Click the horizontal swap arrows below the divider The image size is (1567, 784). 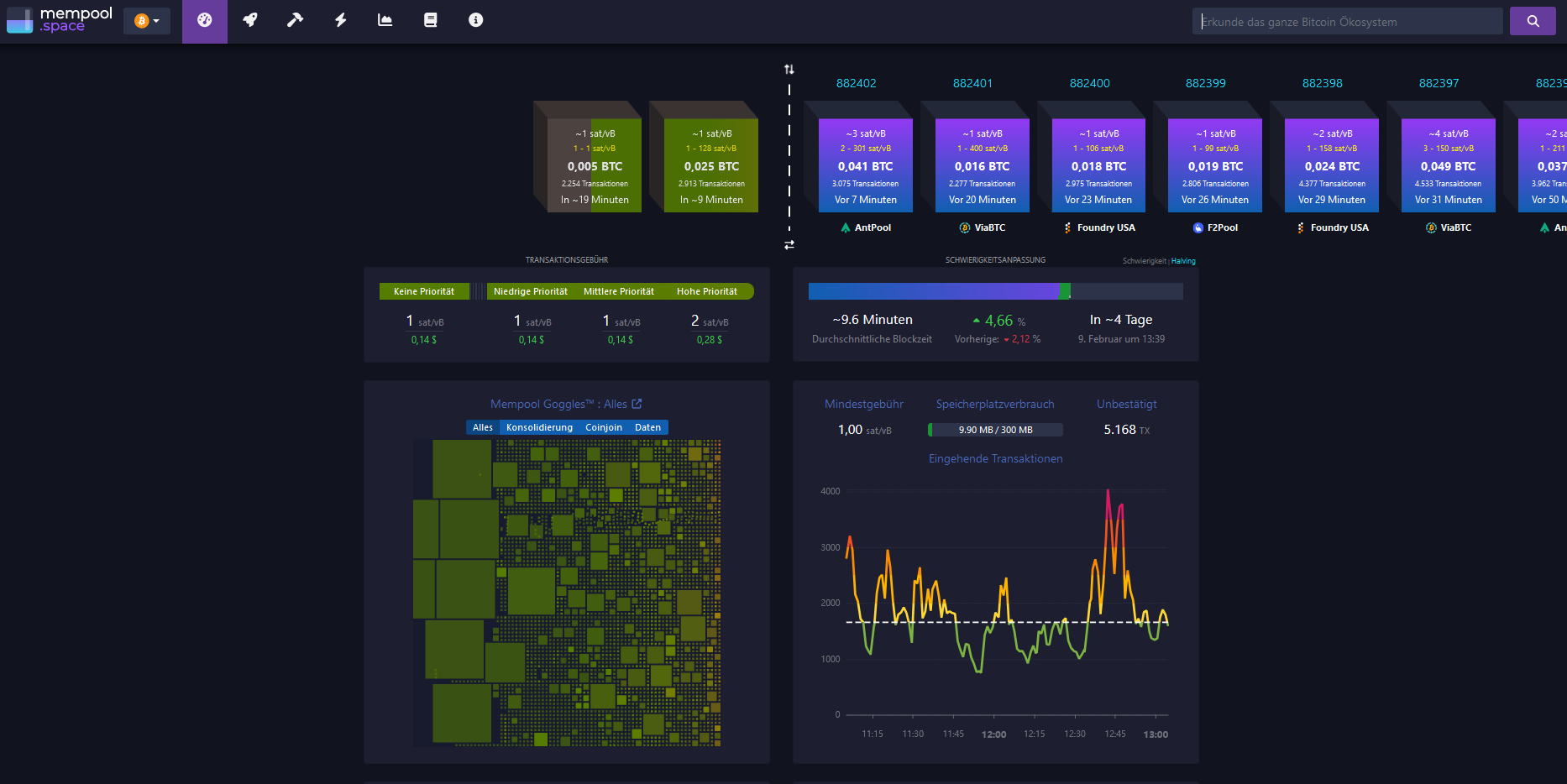click(x=789, y=244)
